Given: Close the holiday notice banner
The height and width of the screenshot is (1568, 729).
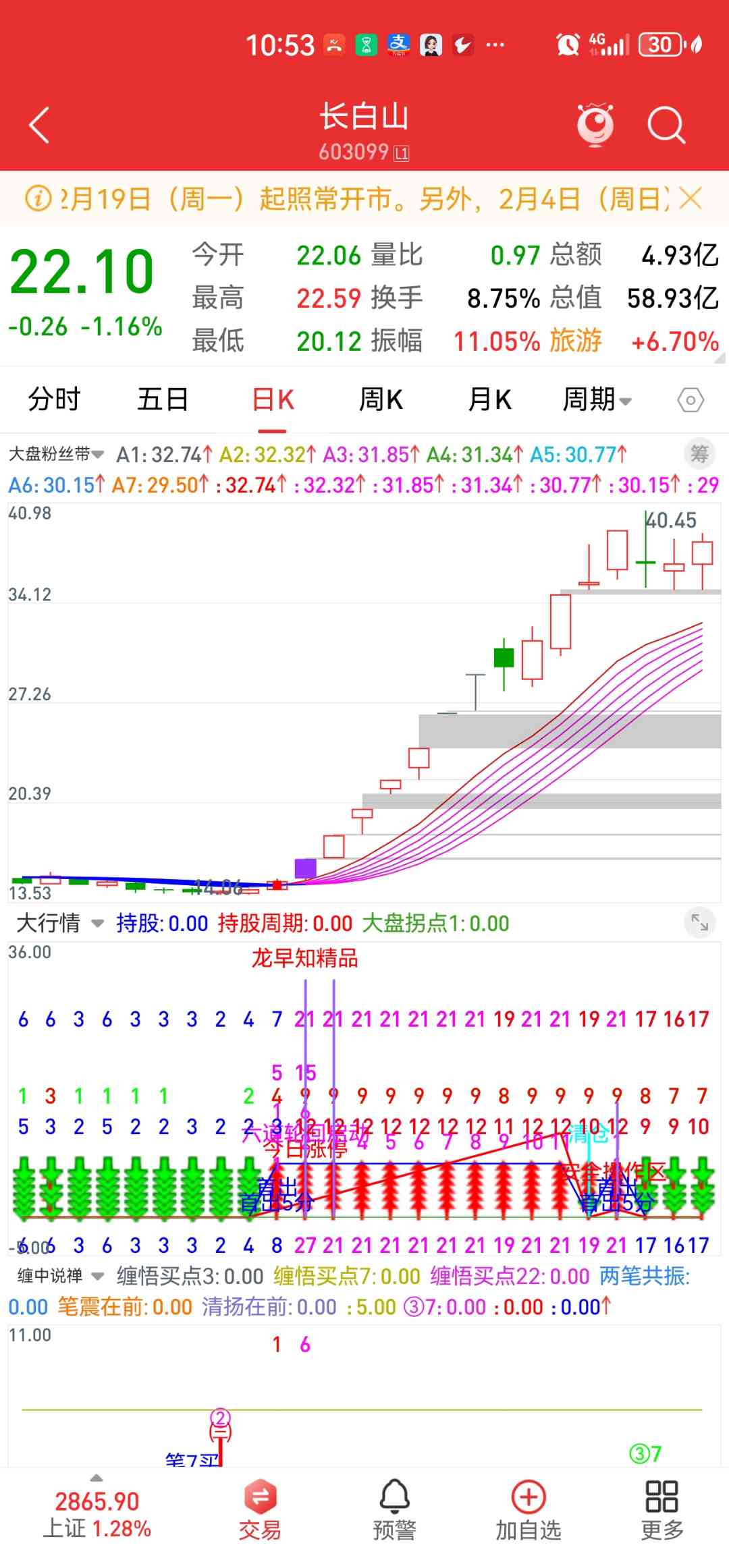Looking at the screenshot, I should tap(691, 199).
